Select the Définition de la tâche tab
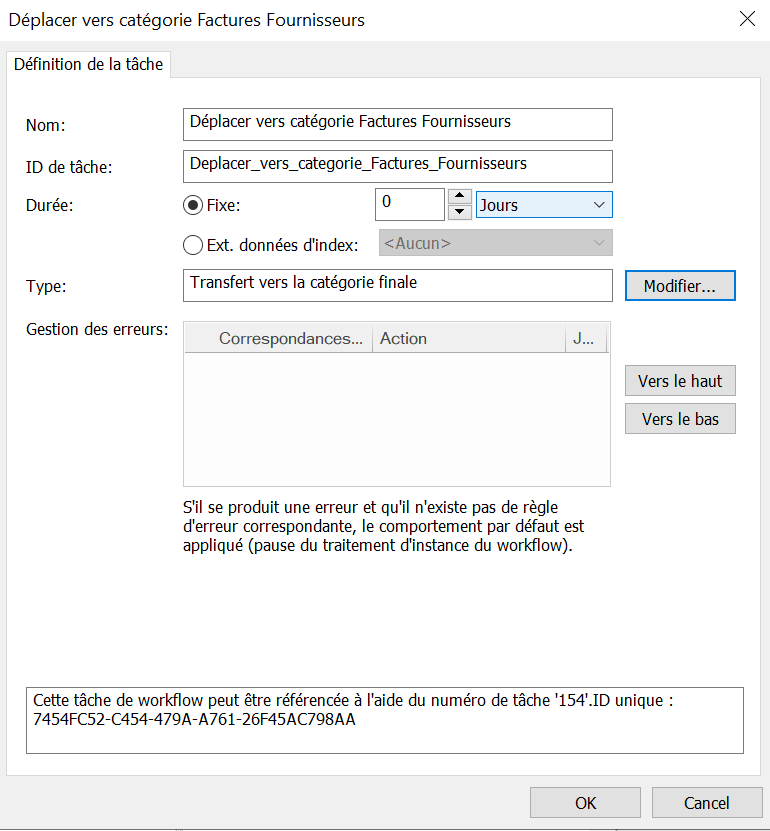Image resolution: width=770 pixels, height=831 pixels. [88, 65]
